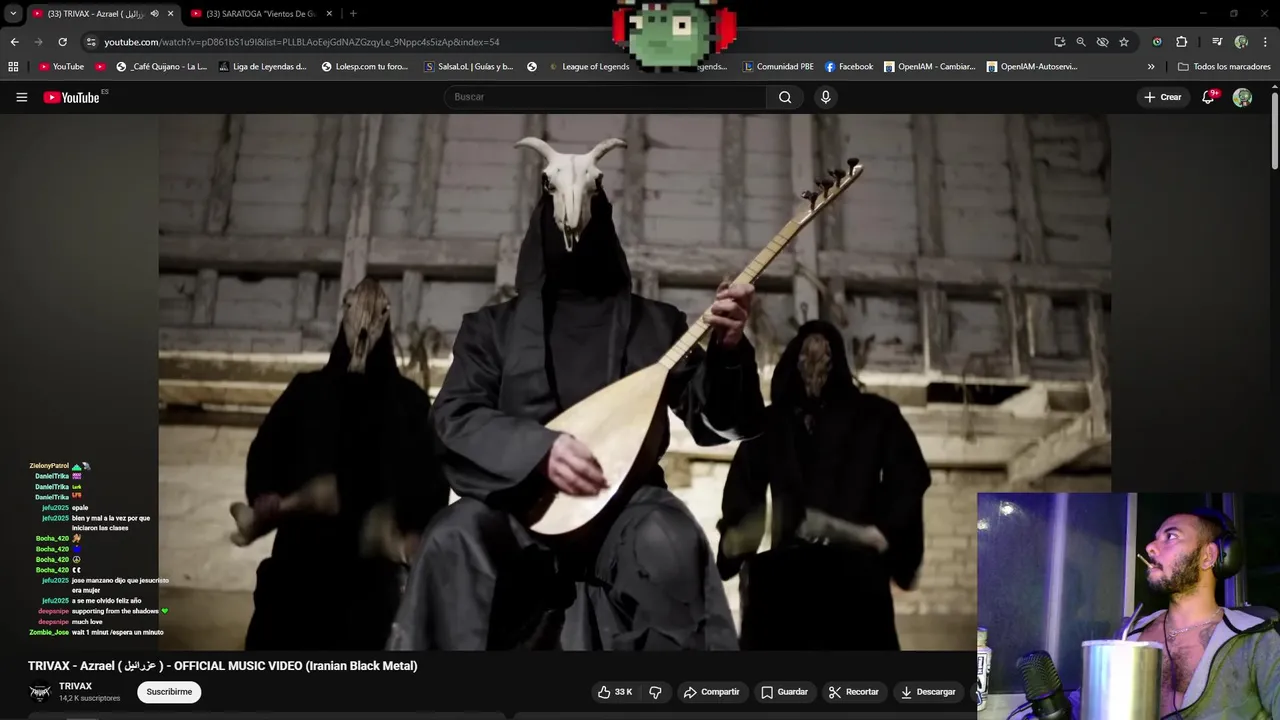Click the video title text TRIVAX - Azrael
1280x720 pixels.
coord(222,666)
